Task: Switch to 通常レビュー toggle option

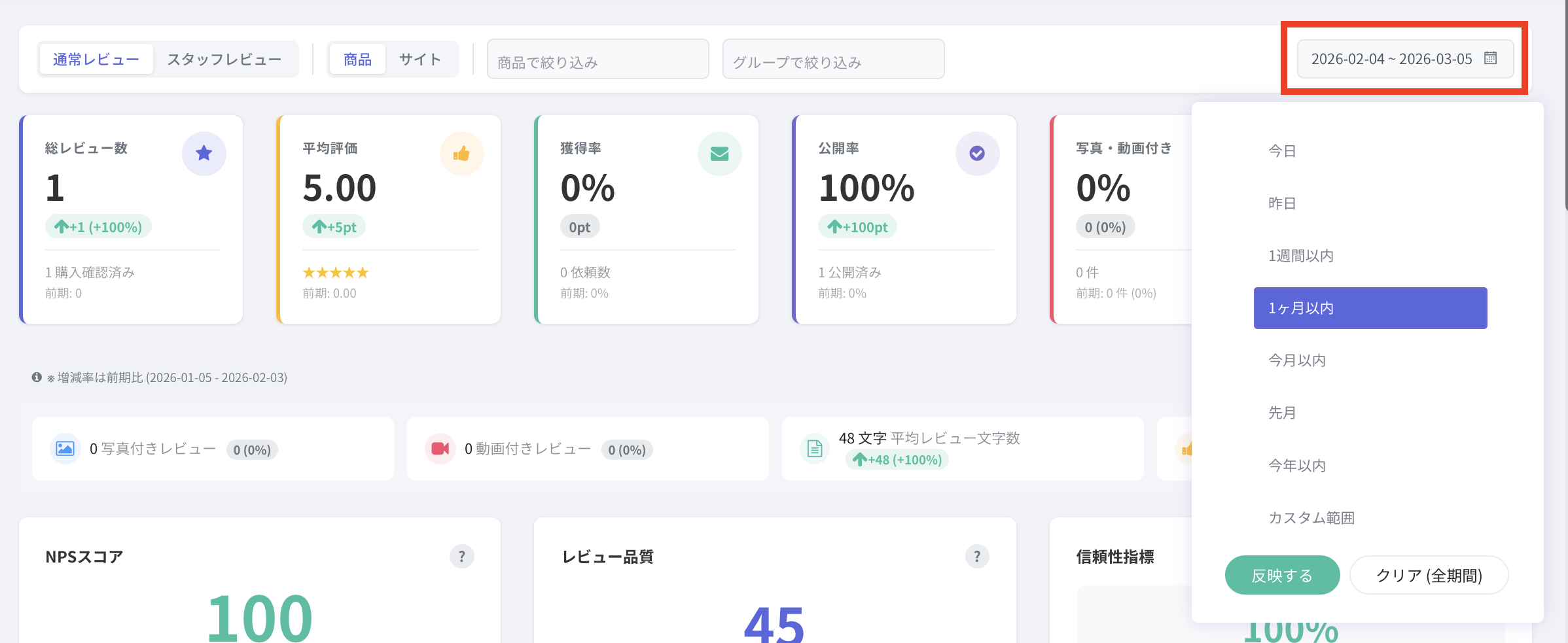Action: point(96,60)
